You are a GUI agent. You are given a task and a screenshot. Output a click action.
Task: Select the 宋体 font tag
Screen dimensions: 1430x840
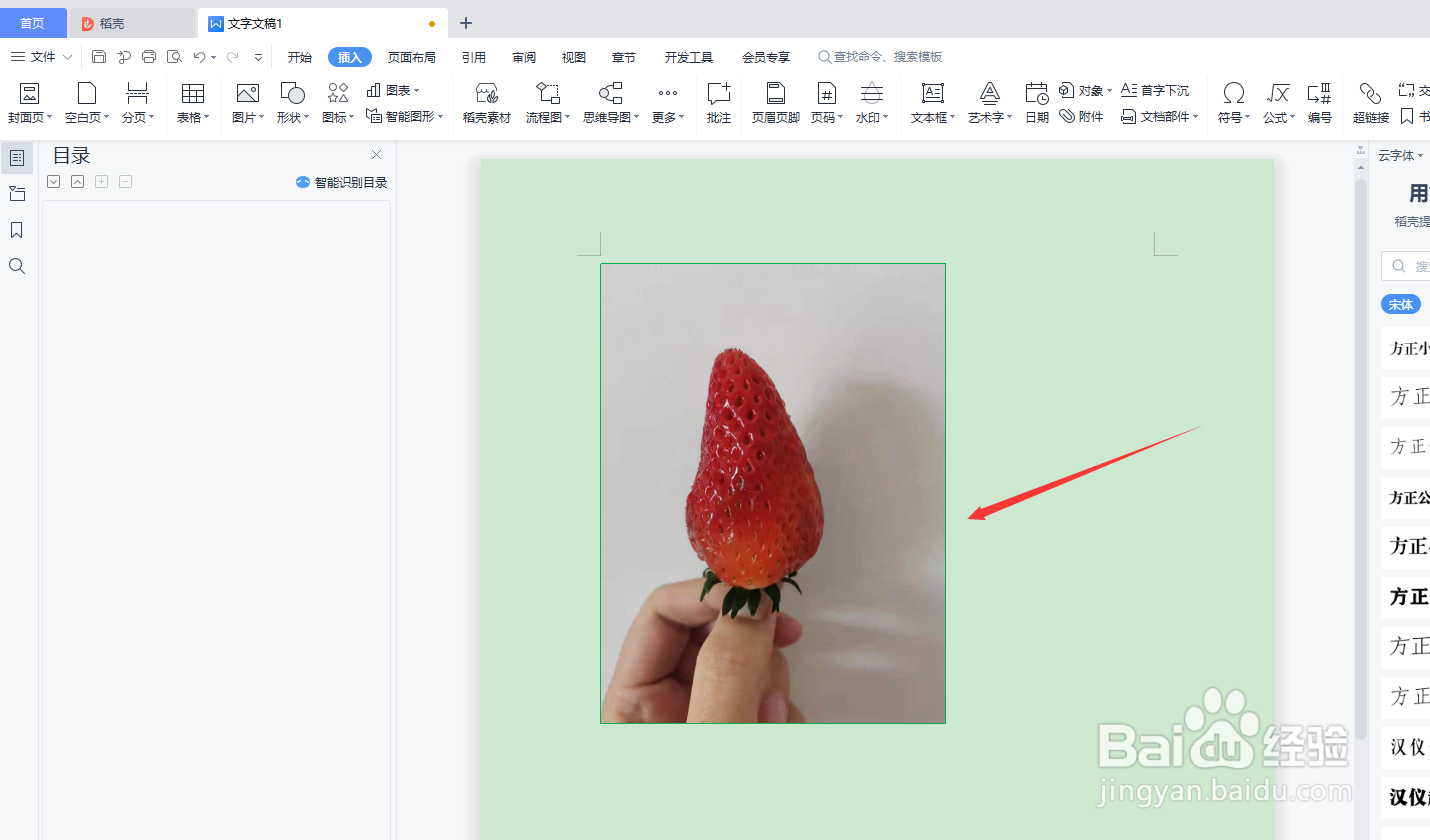click(x=1401, y=304)
